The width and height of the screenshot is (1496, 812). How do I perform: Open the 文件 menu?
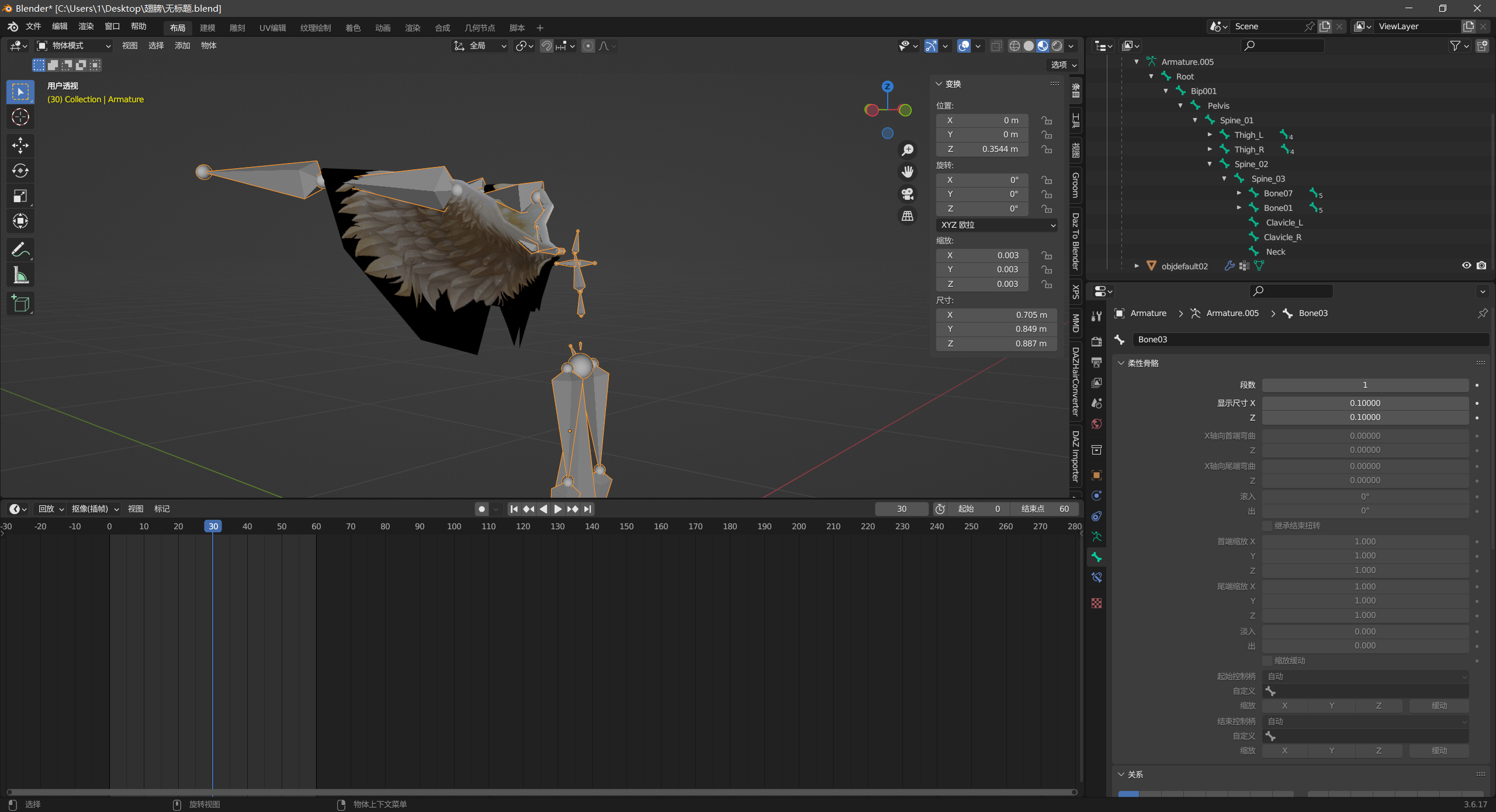point(33,26)
